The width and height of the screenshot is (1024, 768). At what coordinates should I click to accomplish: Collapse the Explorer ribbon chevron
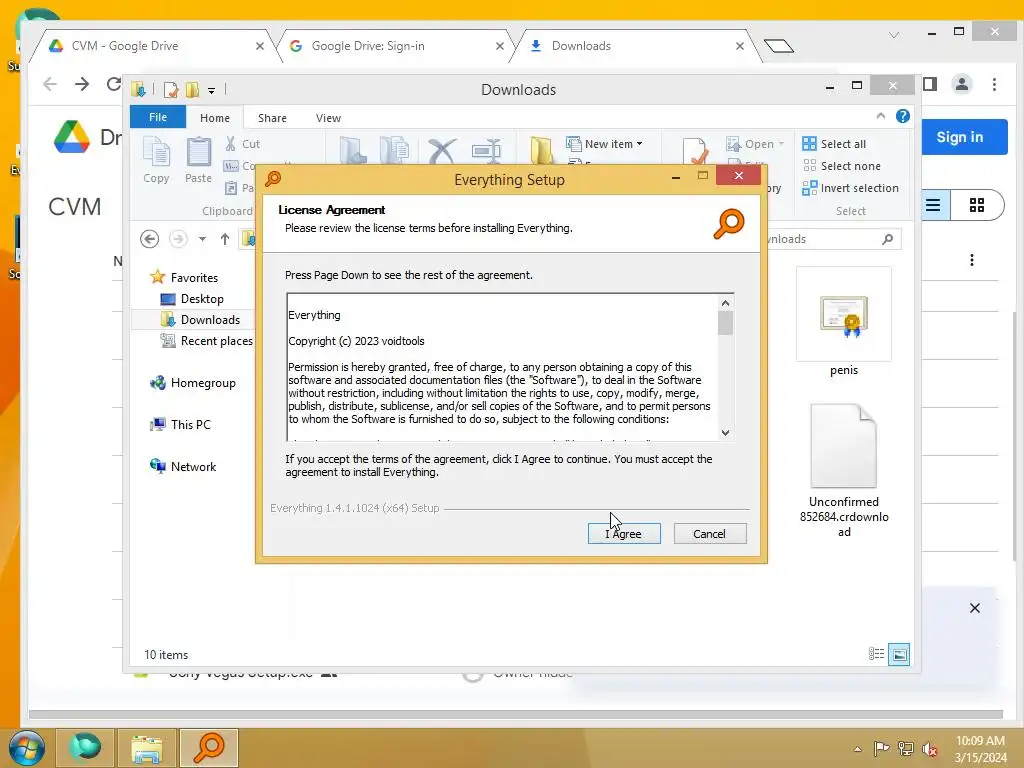point(881,116)
